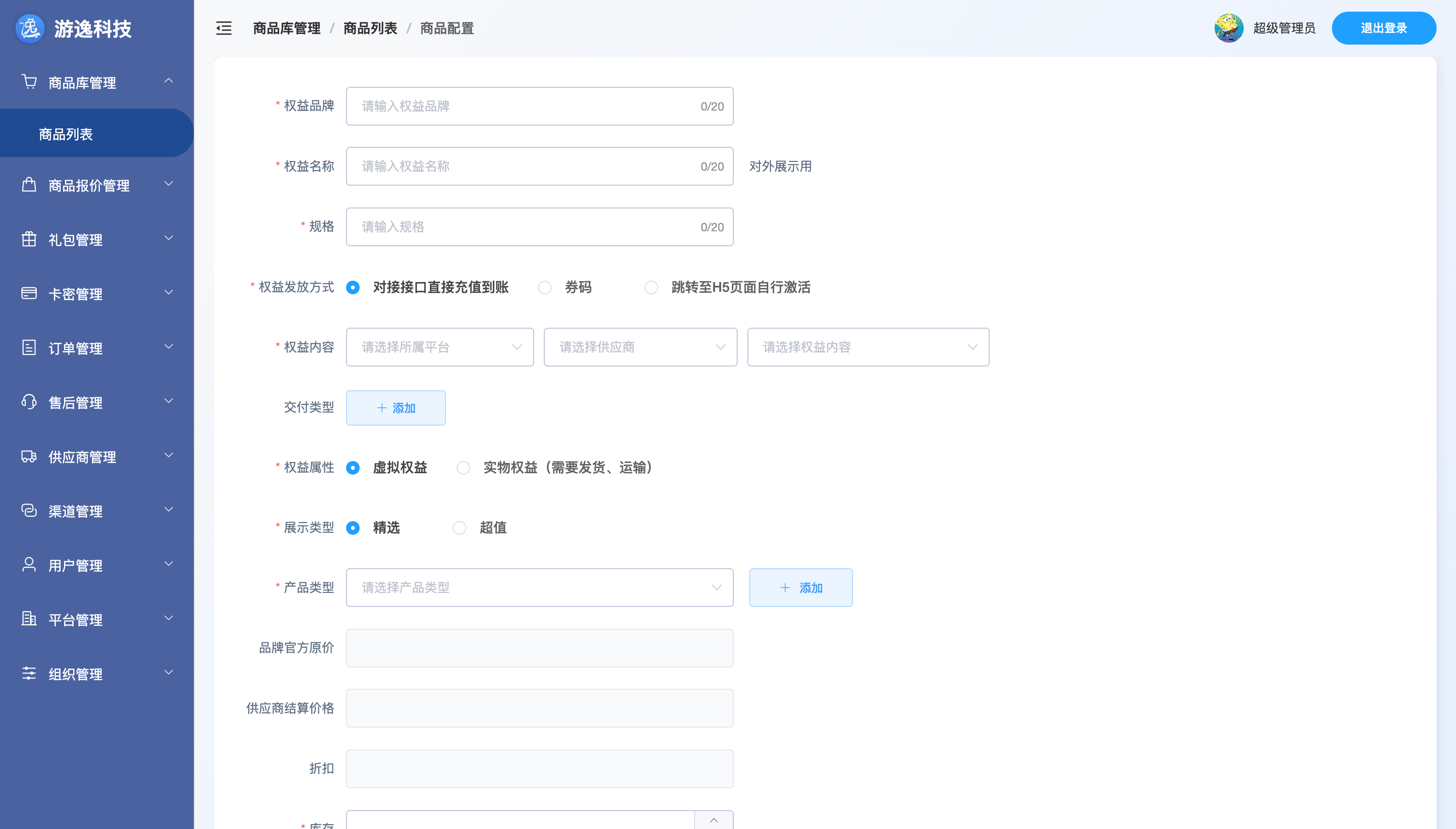
Task: Add a delivery type with the 添加 button
Action: click(396, 408)
